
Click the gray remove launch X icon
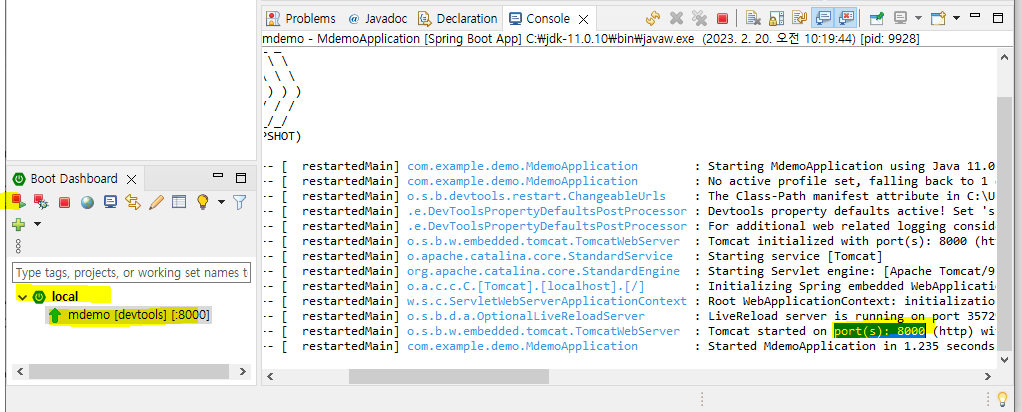coord(677,18)
